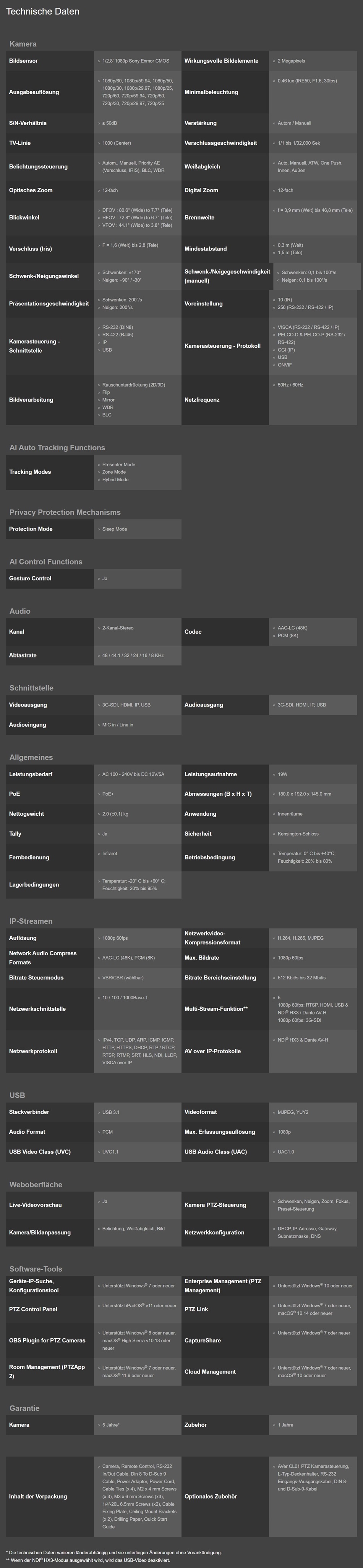Select the 'Kensington-Schloss' value cell
363x1568 pixels.
[x=298, y=834]
